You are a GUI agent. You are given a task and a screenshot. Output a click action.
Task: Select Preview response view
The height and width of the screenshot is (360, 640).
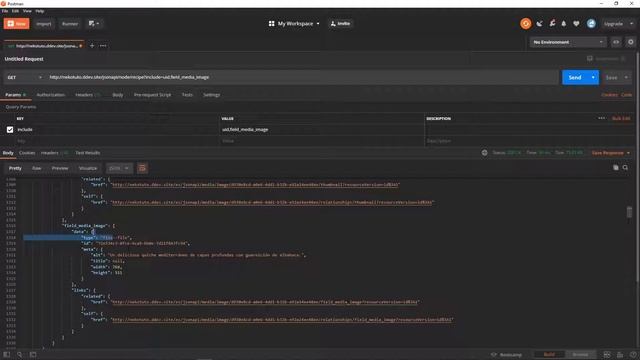pos(60,168)
